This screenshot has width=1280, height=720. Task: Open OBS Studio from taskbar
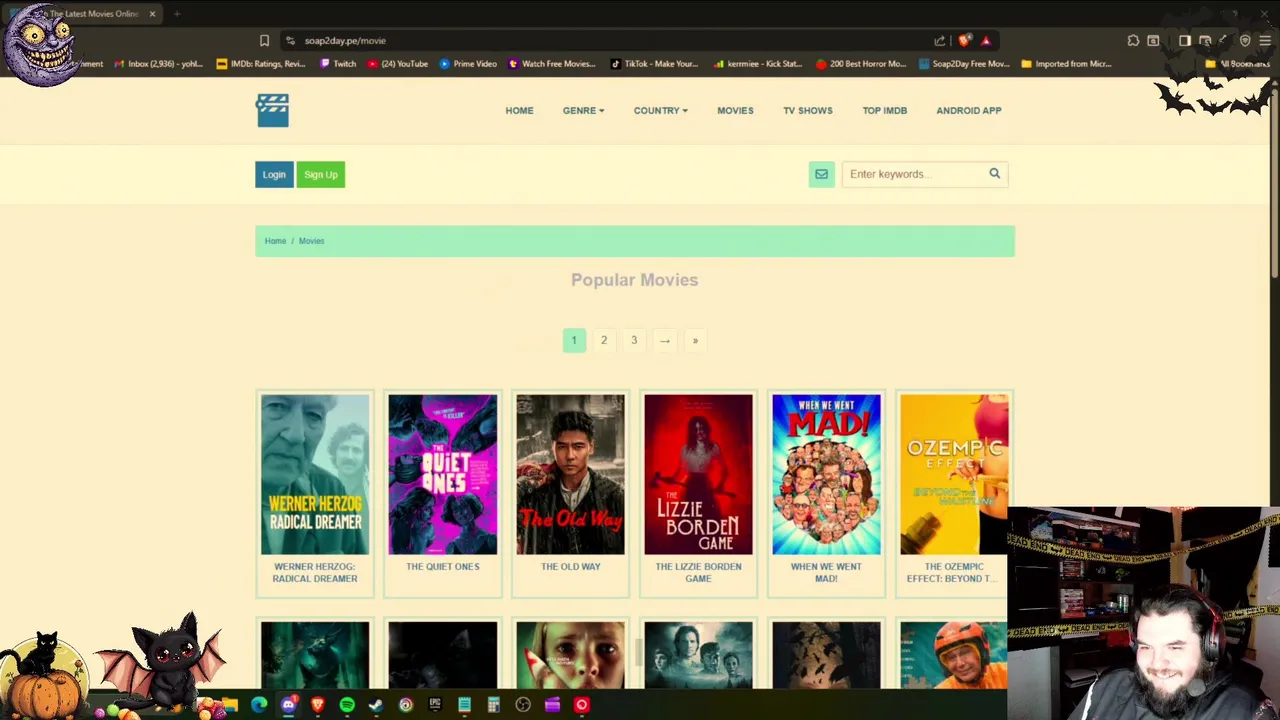tap(523, 705)
